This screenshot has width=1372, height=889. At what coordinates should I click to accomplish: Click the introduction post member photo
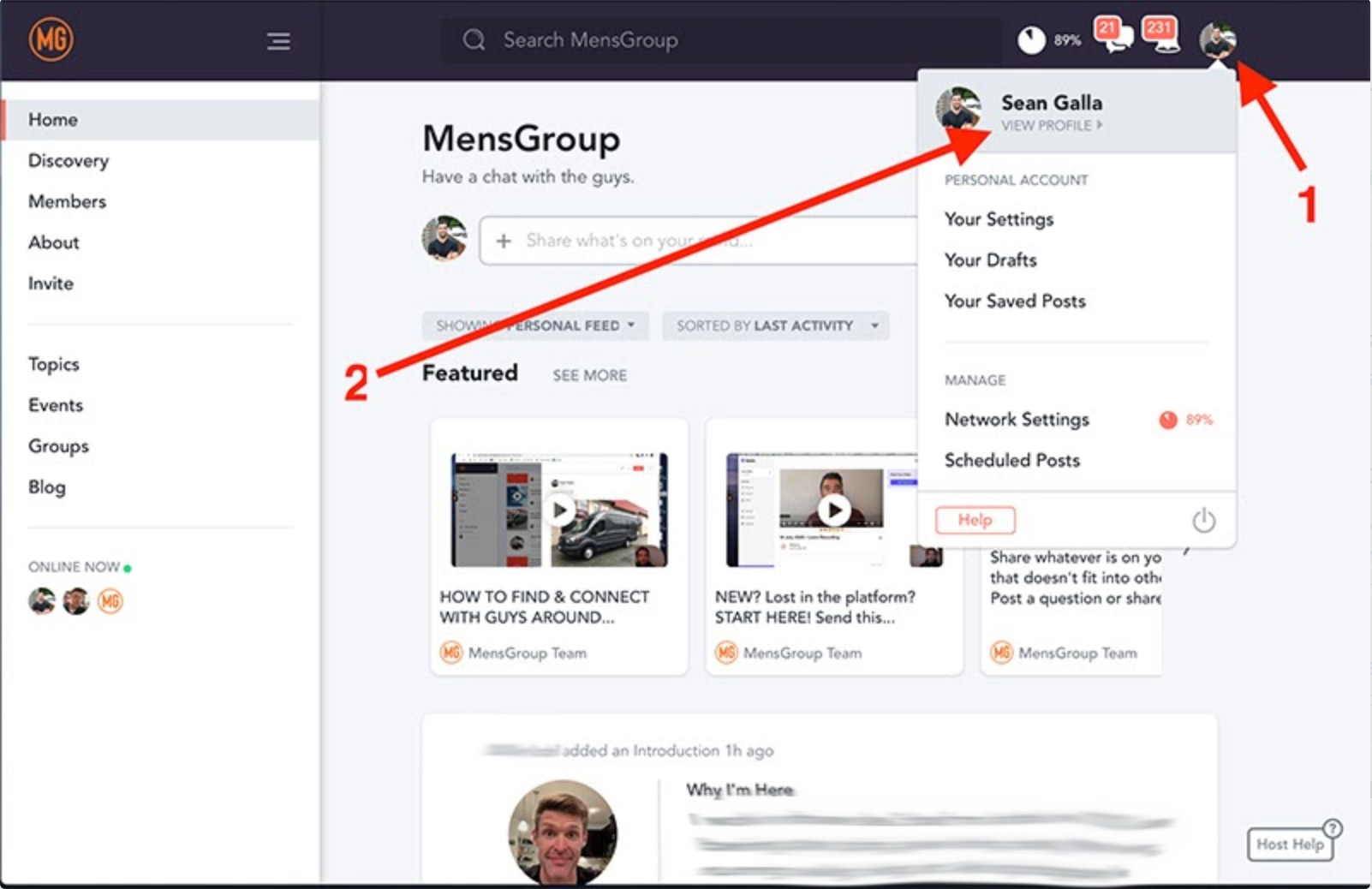[x=562, y=832]
